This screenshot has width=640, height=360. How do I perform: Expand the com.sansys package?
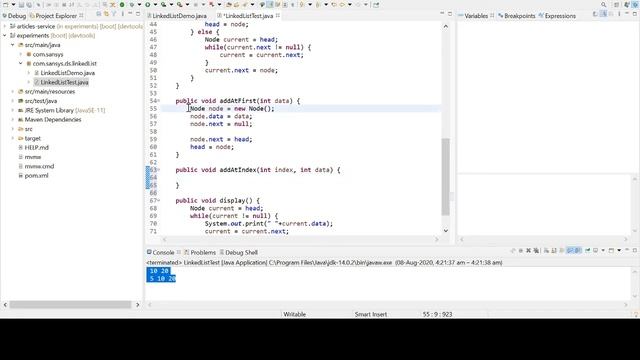tap(21, 54)
